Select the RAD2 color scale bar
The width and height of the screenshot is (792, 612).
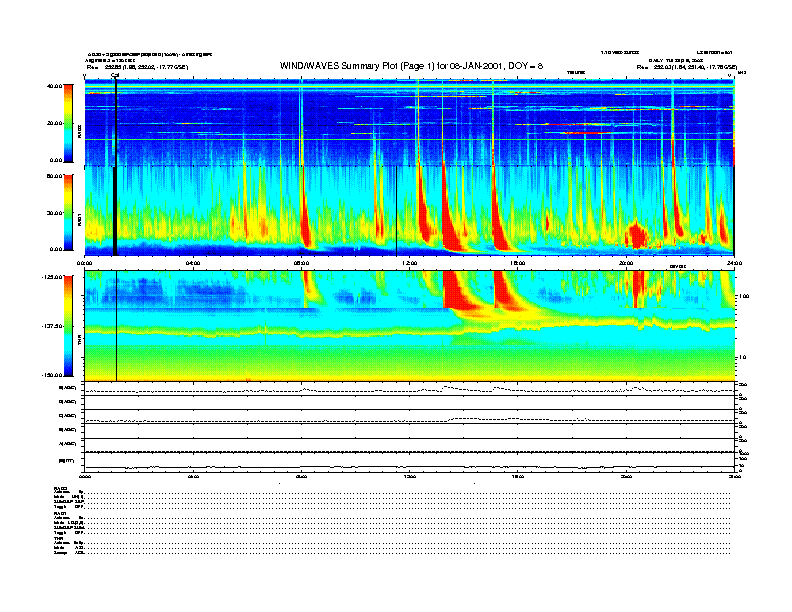[68, 123]
